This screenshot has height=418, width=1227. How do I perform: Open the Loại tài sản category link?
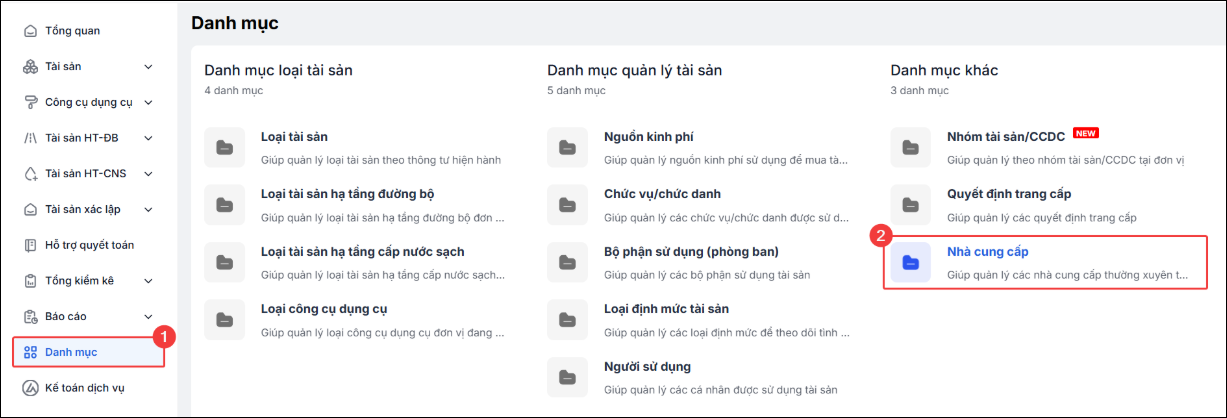[x=294, y=137]
